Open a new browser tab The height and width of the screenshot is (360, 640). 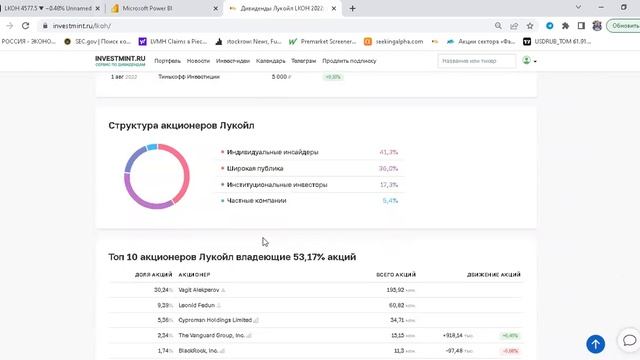353,8
